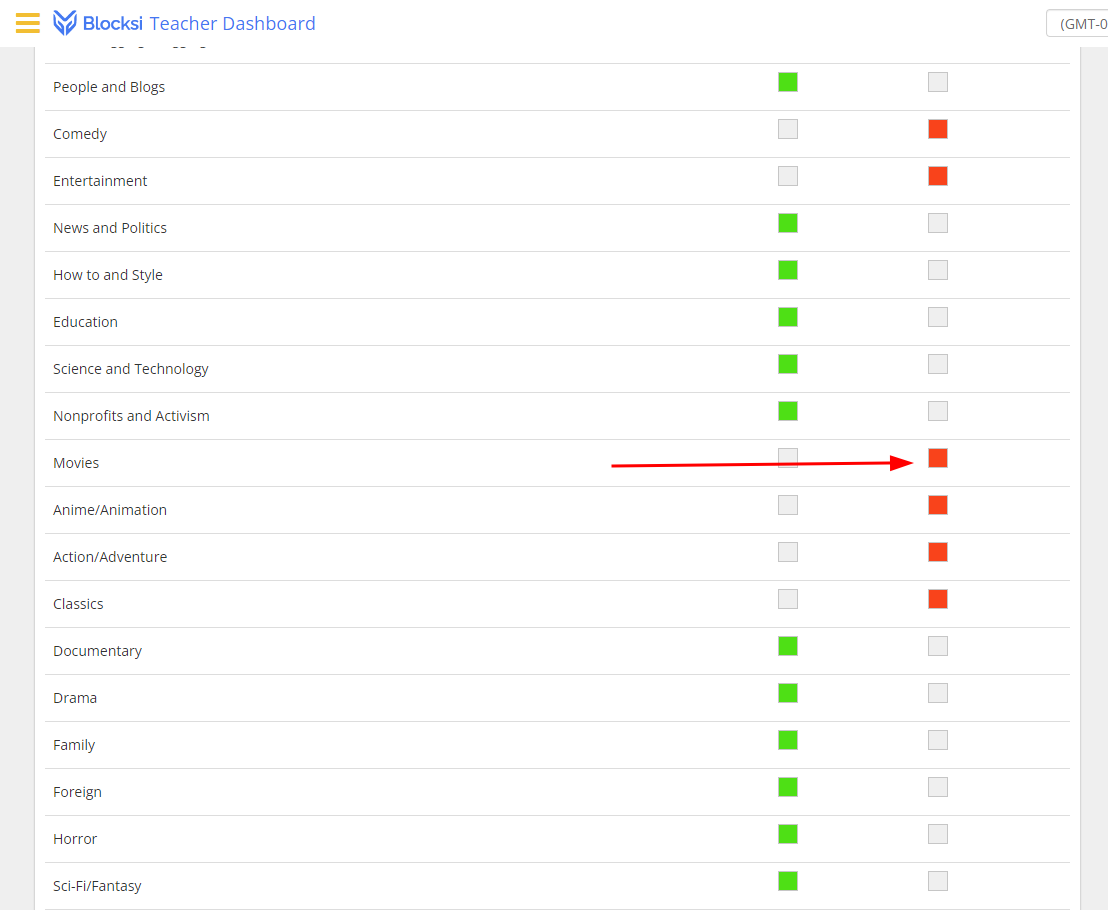Image resolution: width=1108 pixels, height=910 pixels.
Task: Check the gray box for Family
Action: pos(938,740)
